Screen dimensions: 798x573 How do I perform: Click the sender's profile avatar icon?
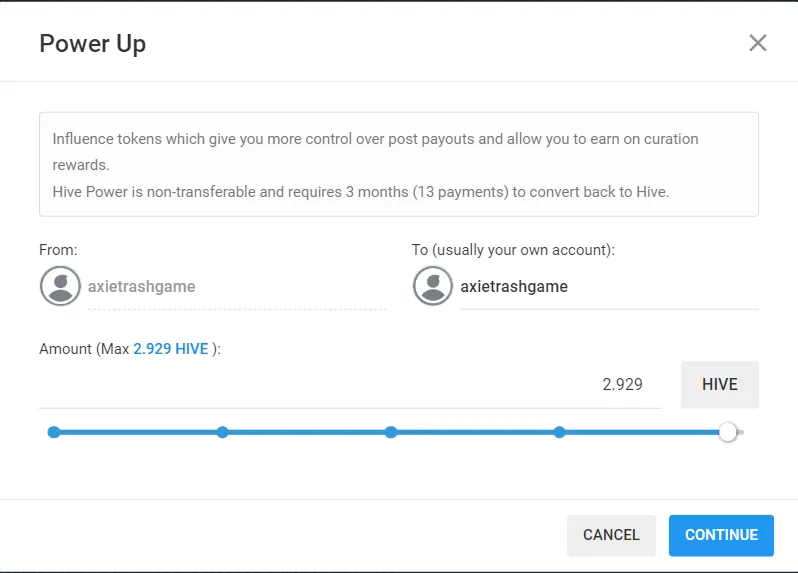60,286
